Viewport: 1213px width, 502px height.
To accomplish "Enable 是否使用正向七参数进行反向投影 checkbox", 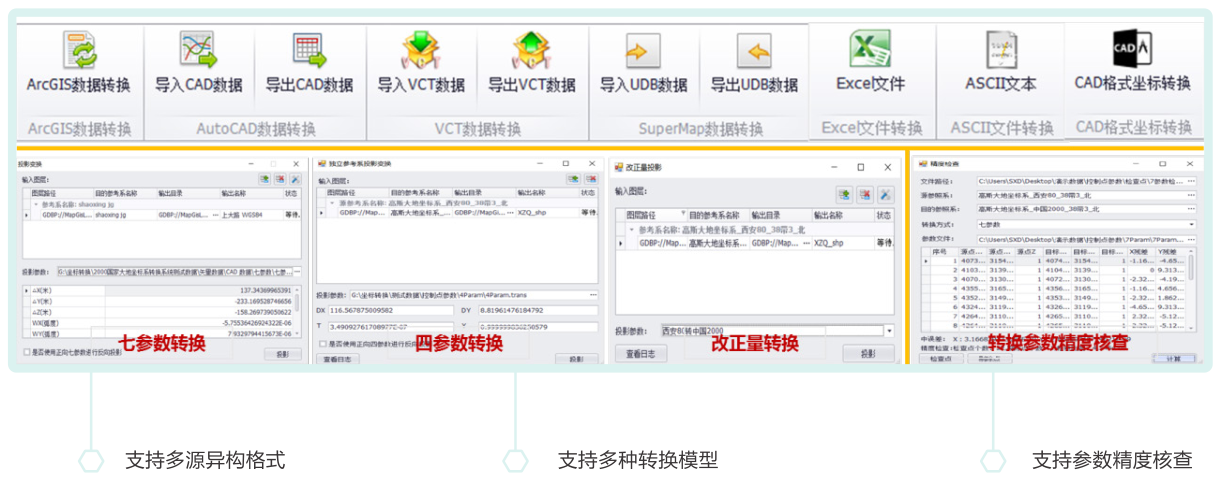I will pyautogui.click(x=27, y=352).
